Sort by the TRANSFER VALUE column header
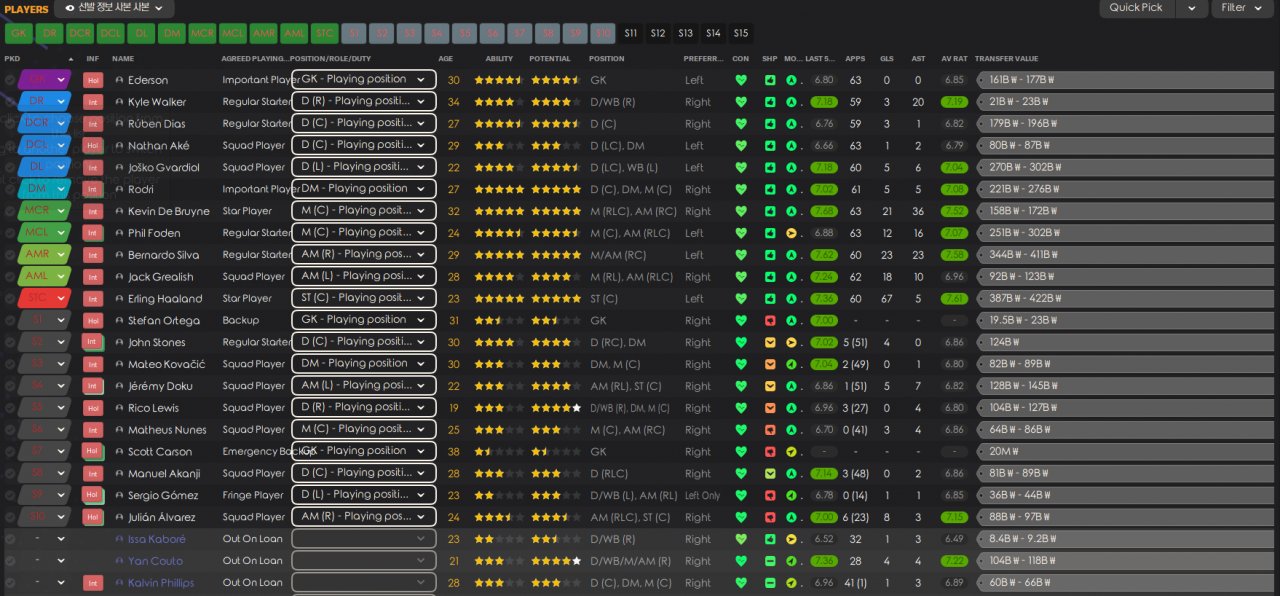The width and height of the screenshot is (1280, 596). 1006,58
